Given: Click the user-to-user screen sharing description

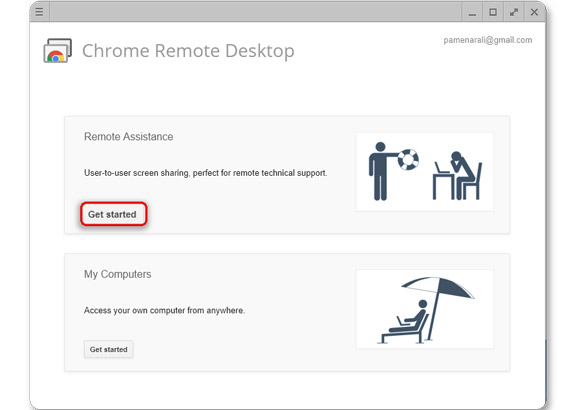Looking at the screenshot, I should (x=205, y=173).
